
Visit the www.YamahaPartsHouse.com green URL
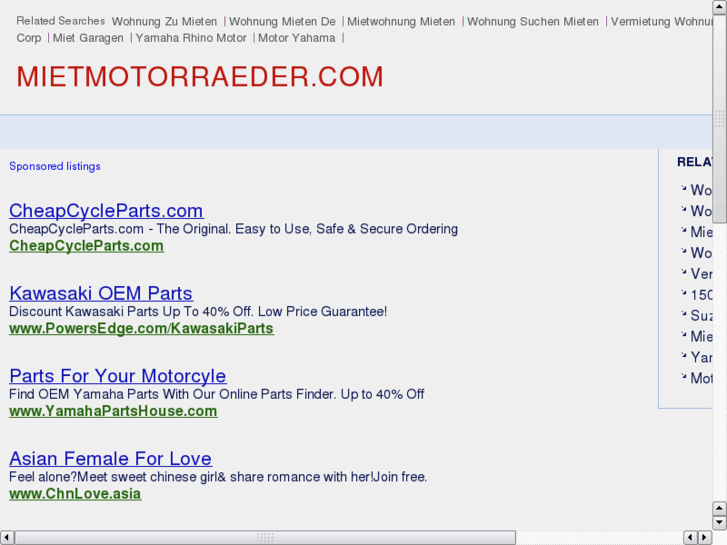[113, 411]
